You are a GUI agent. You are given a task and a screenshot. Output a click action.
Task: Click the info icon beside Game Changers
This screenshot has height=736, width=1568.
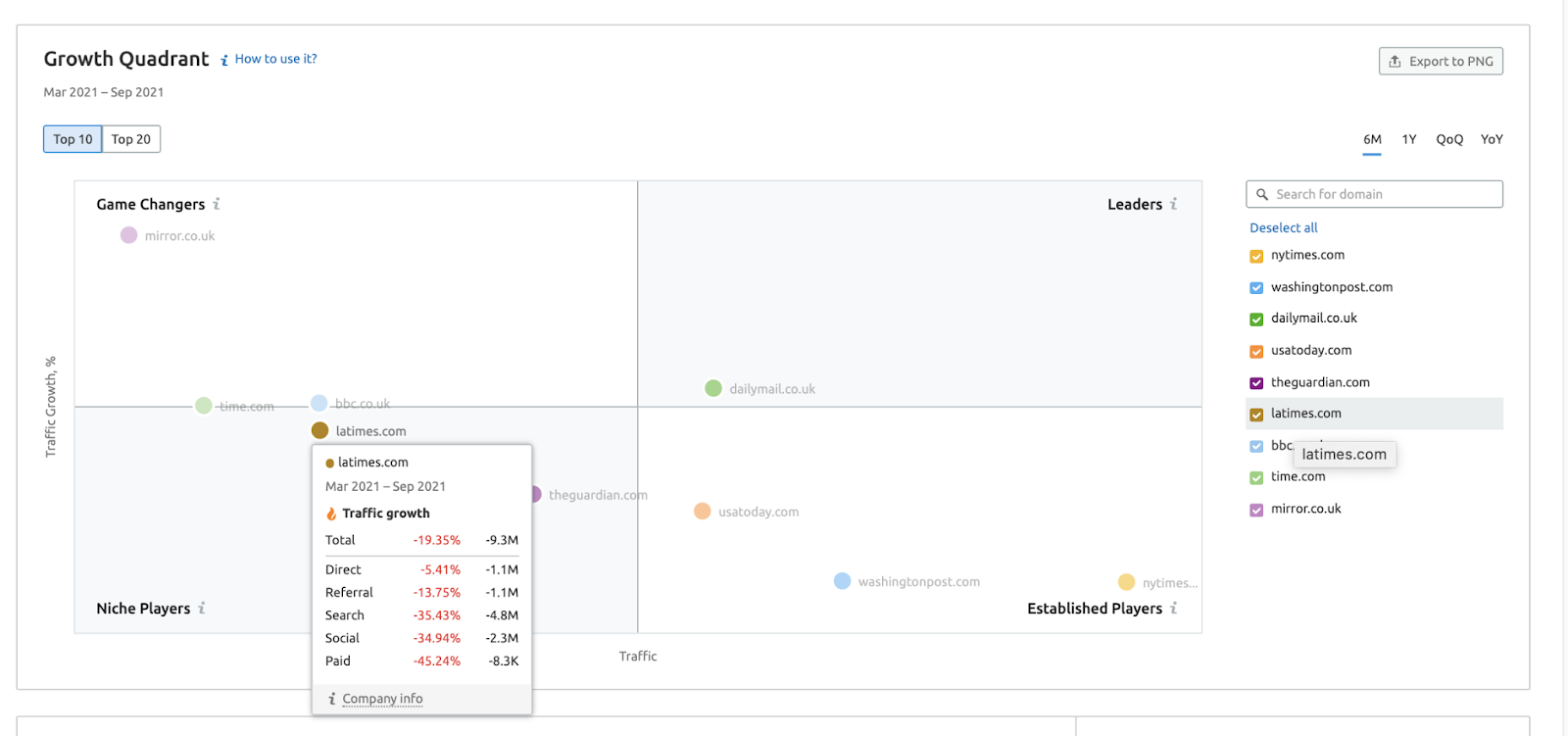click(x=217, y=204)
